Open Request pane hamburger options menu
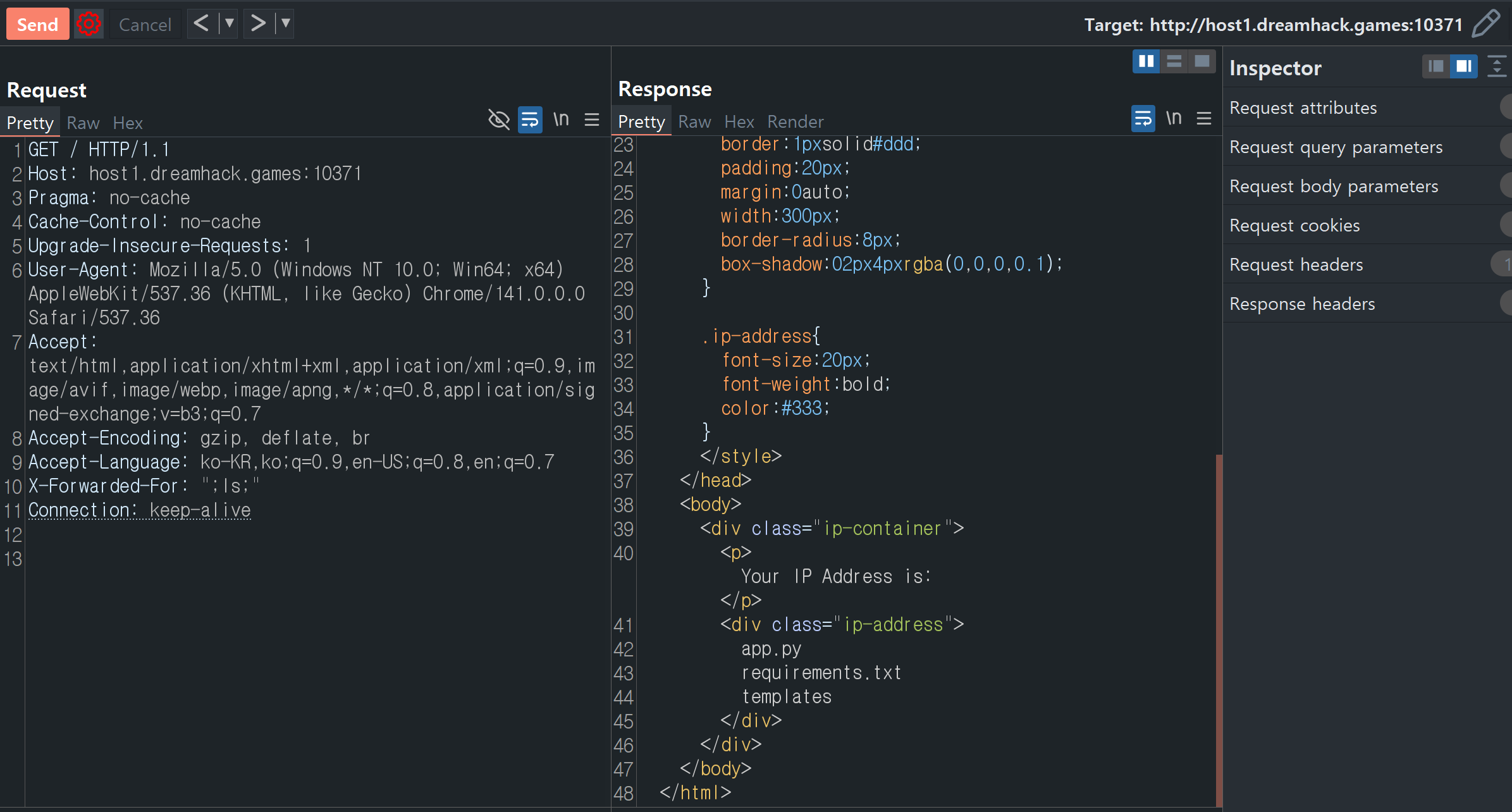The height and width of the screenshot is (812, 1512). pyautogui.click(x=592, y=120)
